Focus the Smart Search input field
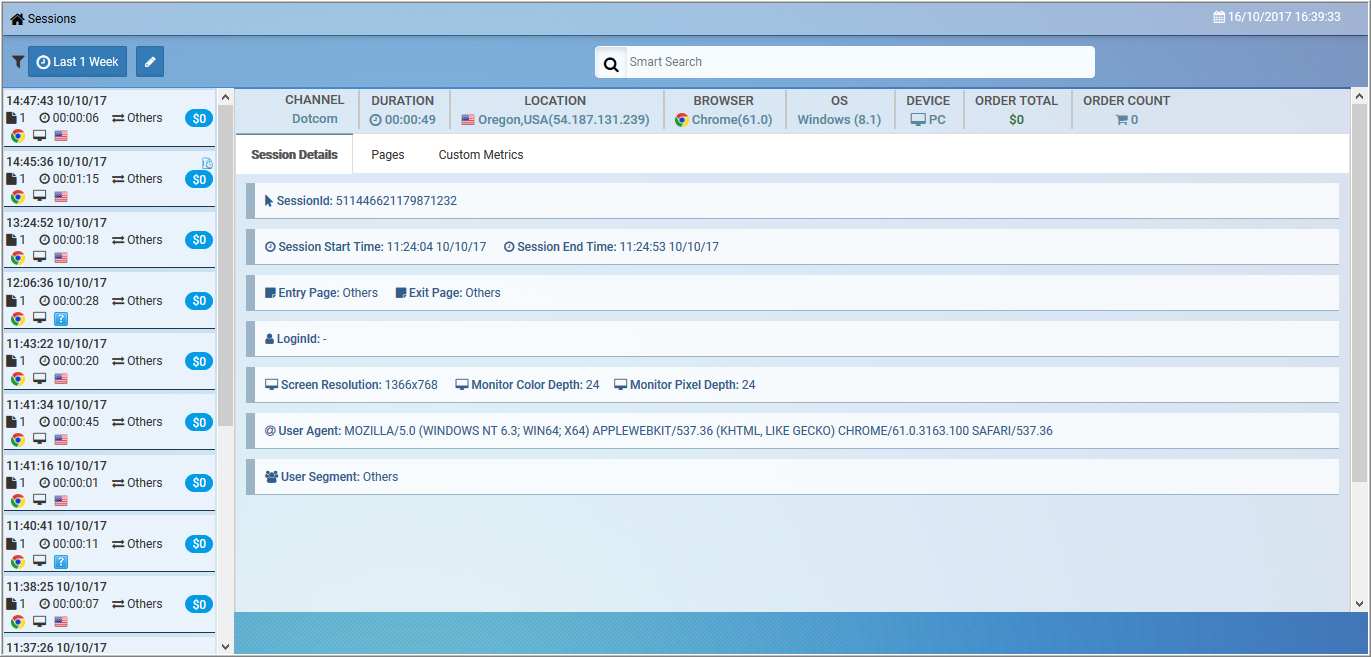Viewport: 1371px width, 657px height. [860, 62]
